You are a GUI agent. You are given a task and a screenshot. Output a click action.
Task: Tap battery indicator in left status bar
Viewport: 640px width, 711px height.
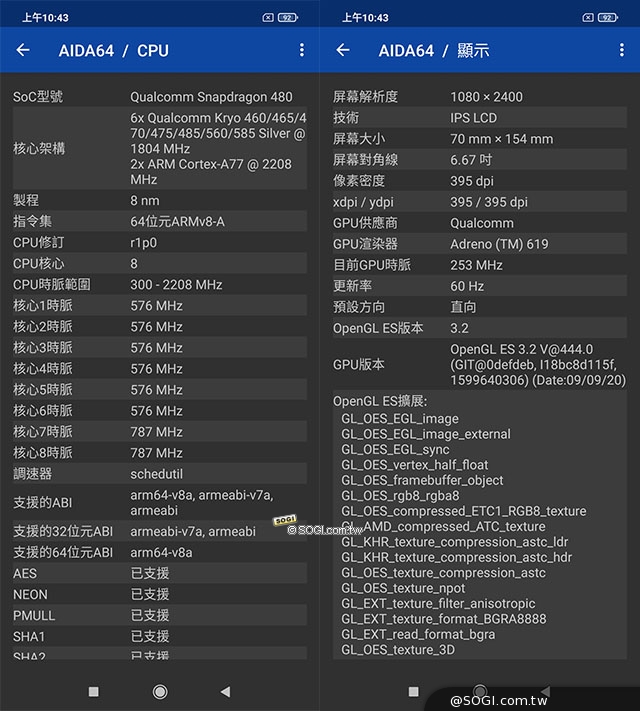coord(288,17)
